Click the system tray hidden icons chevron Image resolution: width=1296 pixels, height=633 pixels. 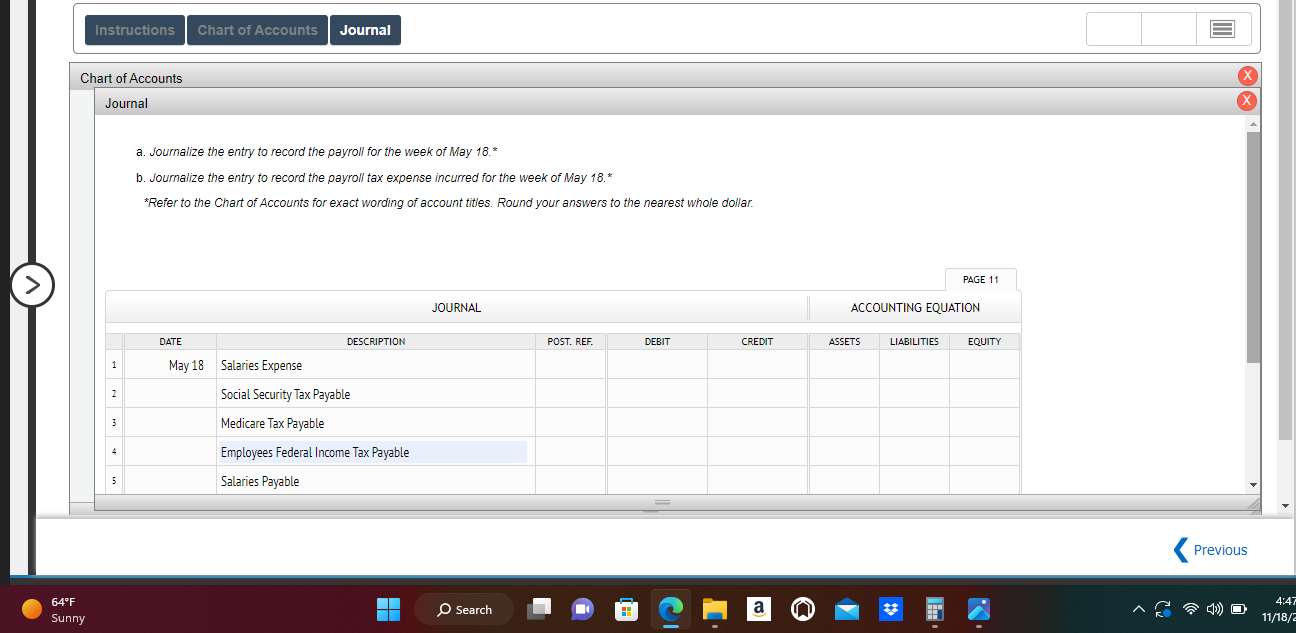1138,608
